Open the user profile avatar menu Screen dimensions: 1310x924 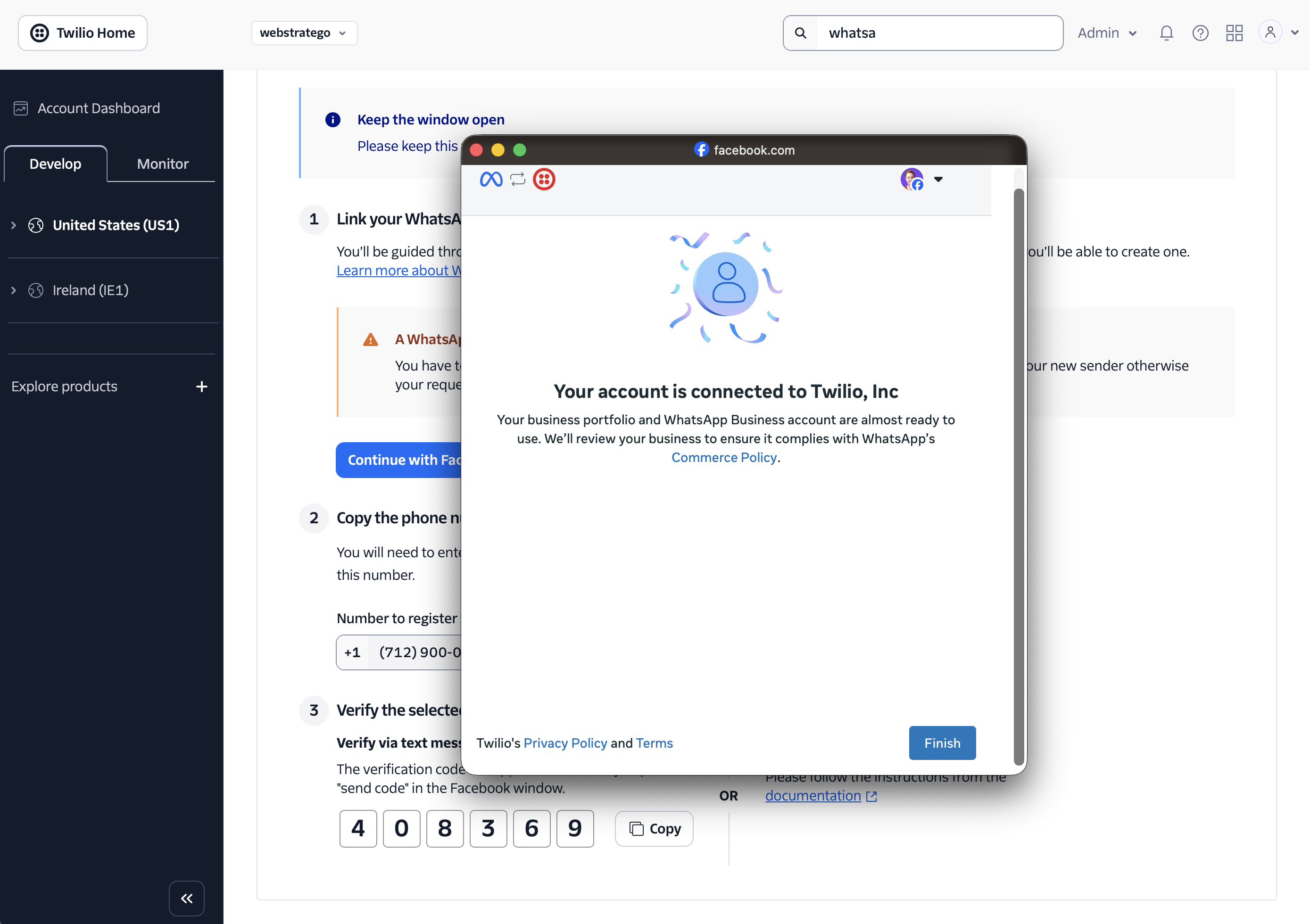(x=1270, y=33)
